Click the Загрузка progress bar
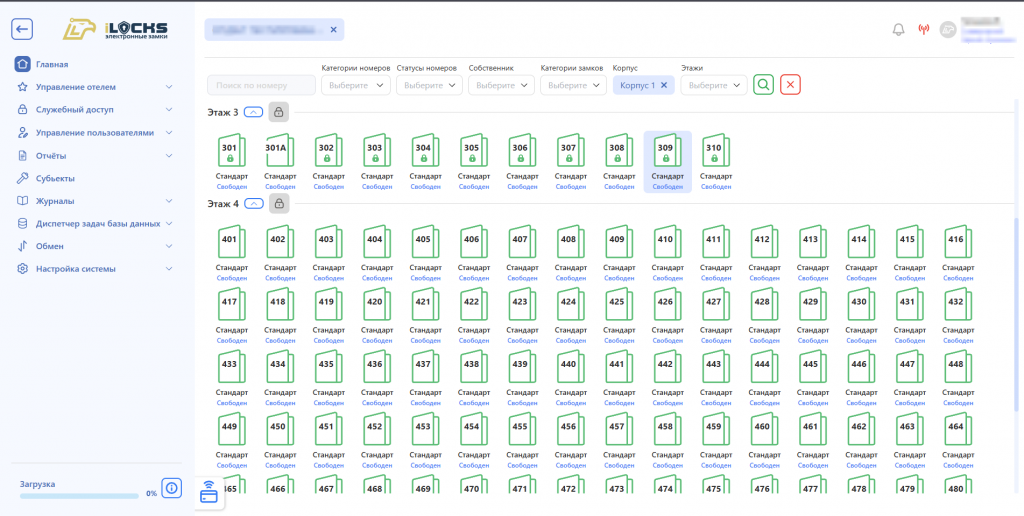1024x516 pixels. click(x=79, y=496)
